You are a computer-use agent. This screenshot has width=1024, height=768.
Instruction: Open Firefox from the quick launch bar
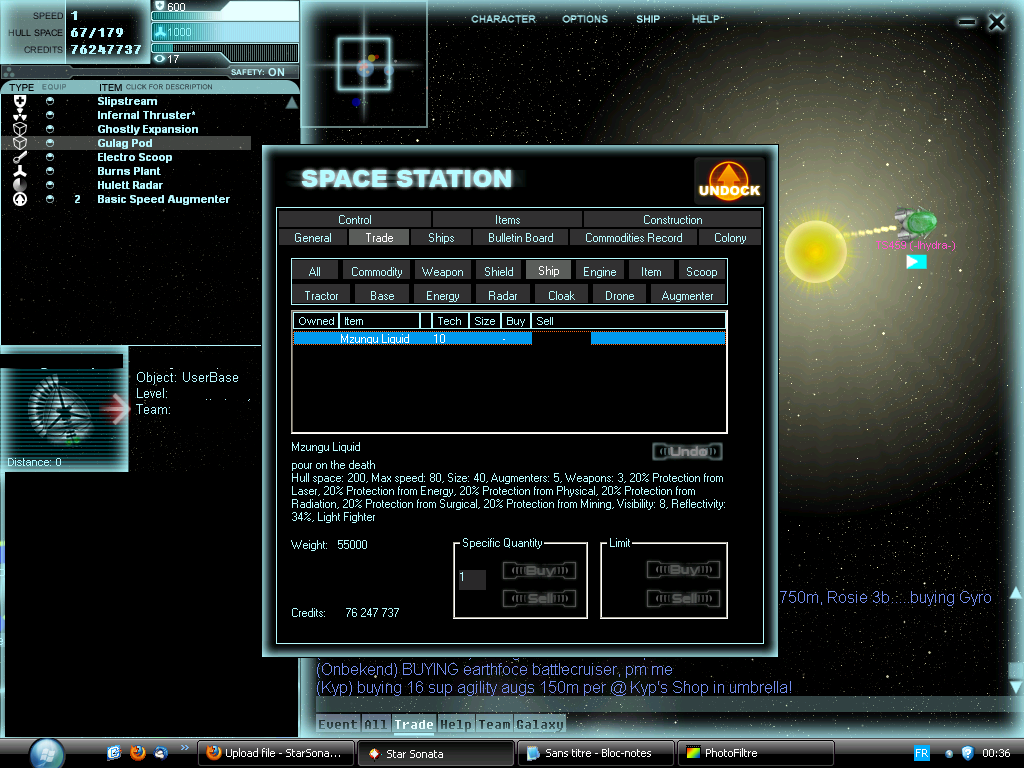point(137,752)
